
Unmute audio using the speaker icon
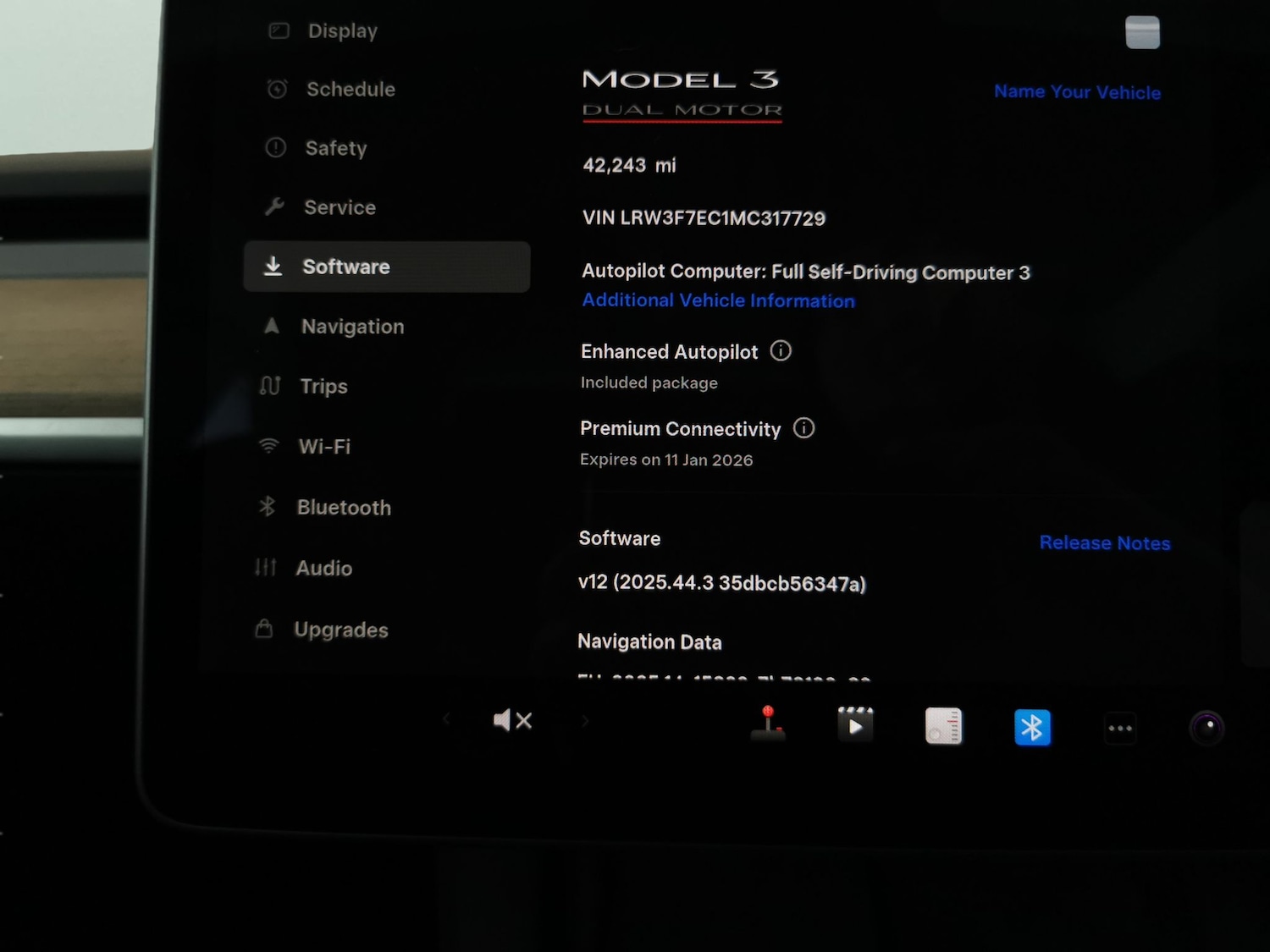(x=511, y=719)
